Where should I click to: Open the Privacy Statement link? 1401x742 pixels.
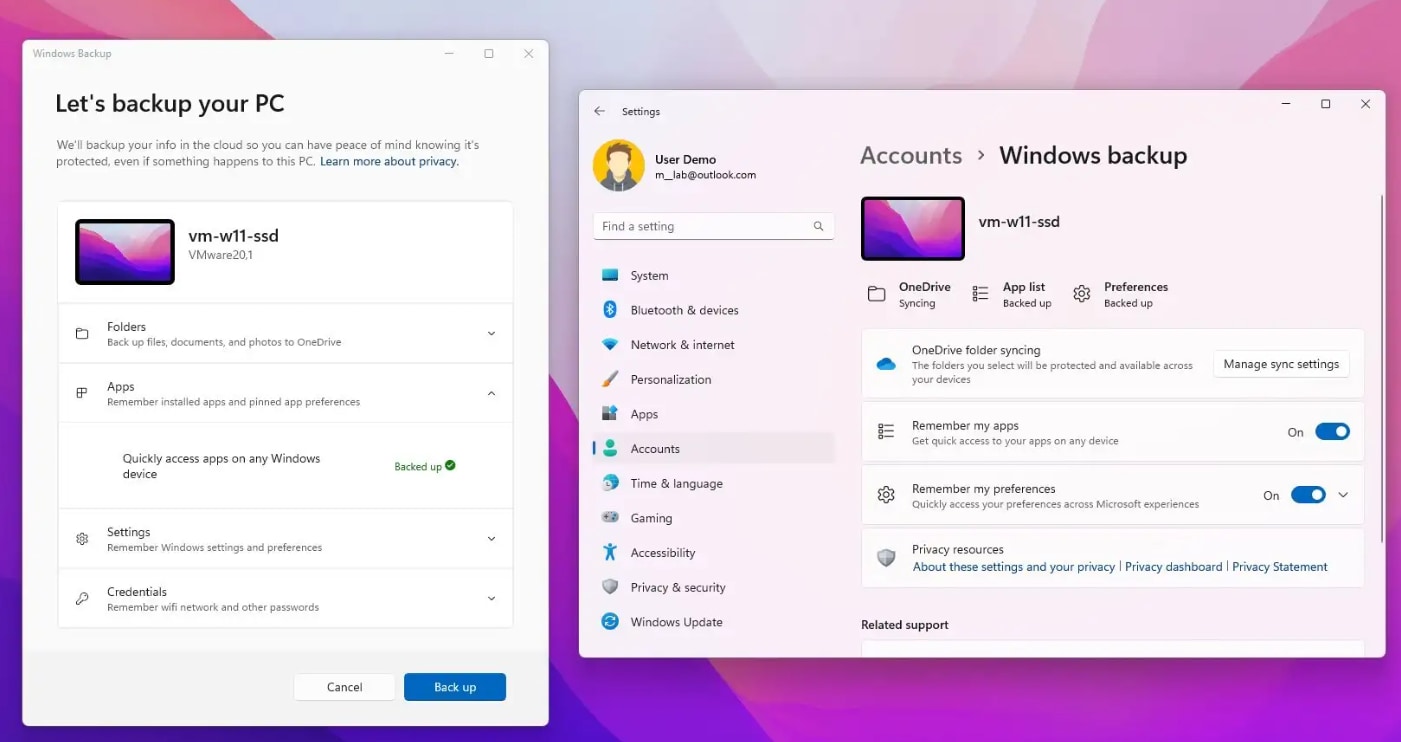pos(1280,567)
